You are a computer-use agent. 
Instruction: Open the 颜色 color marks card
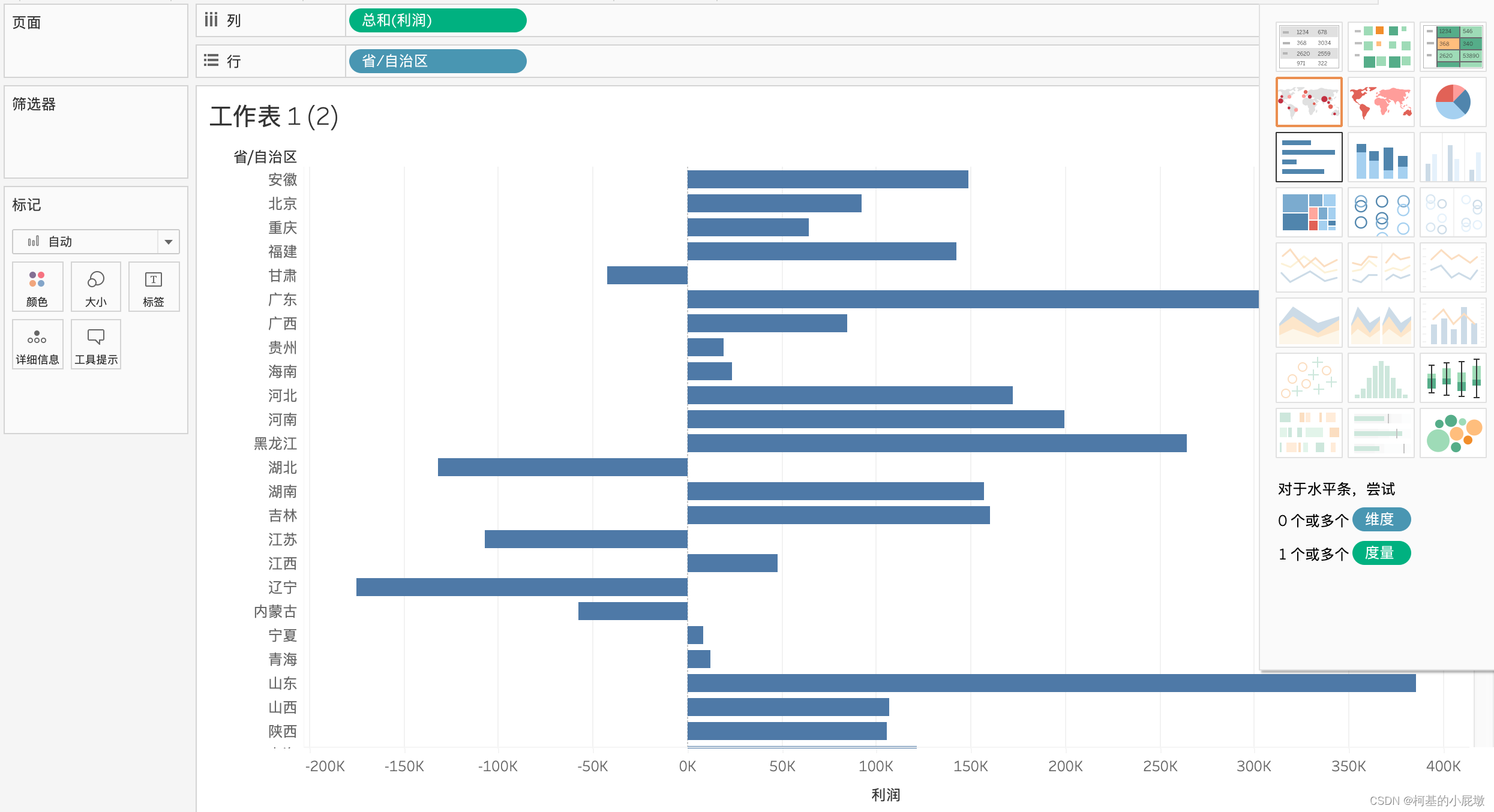click(x=37, y=287)
